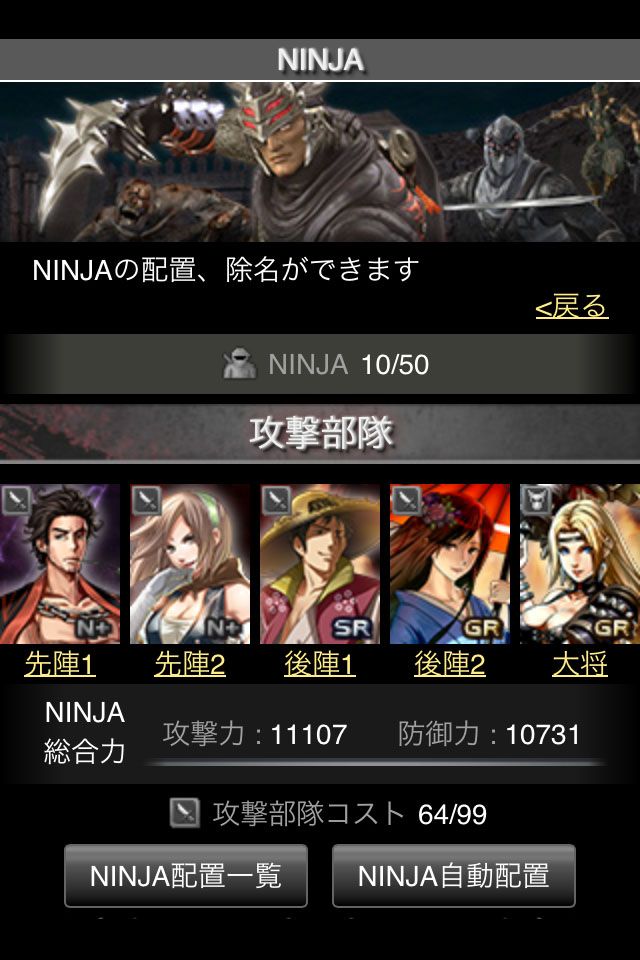Tap the sword icon on 後陣1 card
This screenshot has width=640, height=960.
click(276, 500)
